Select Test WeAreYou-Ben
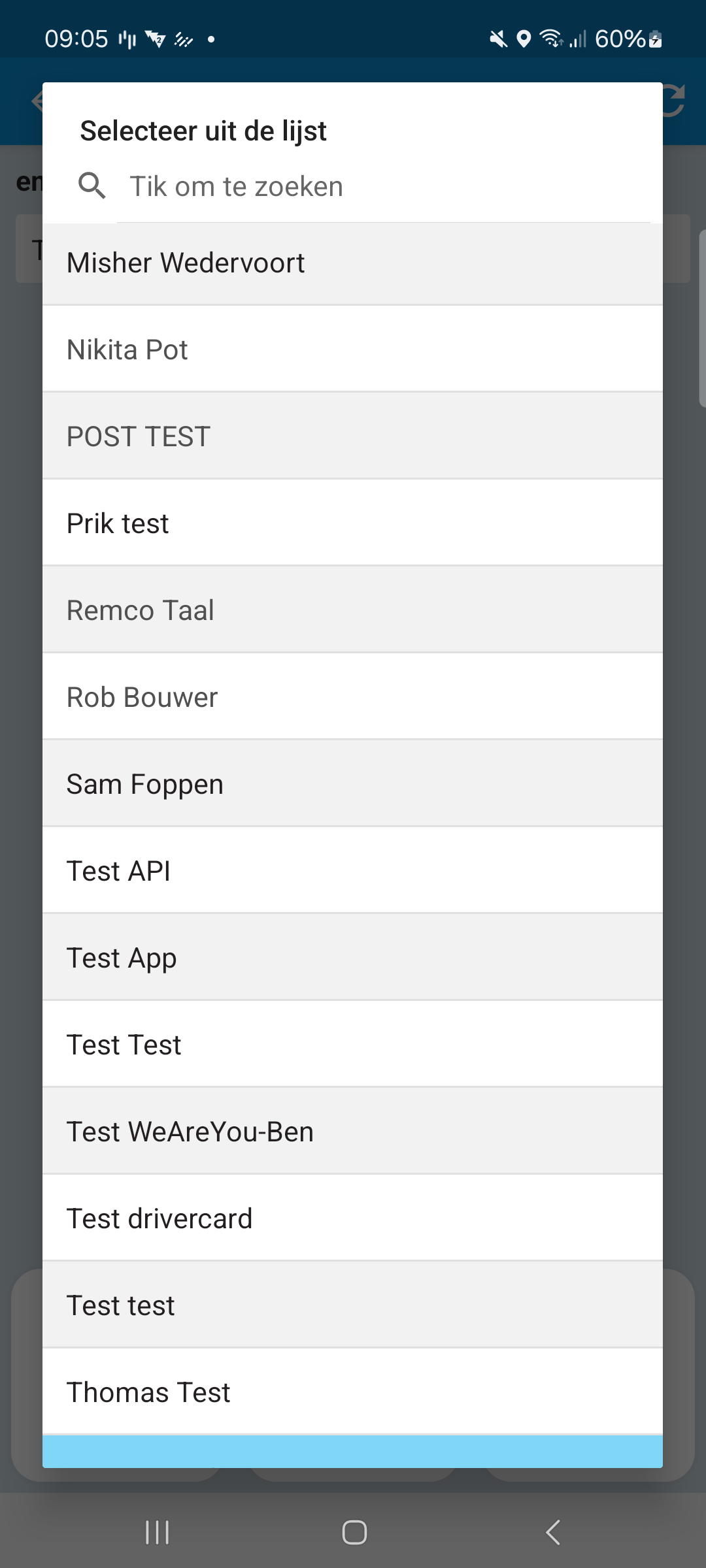Image resolution: width=706 pixels, height=1568 pixels. (x=352, y=1132)
